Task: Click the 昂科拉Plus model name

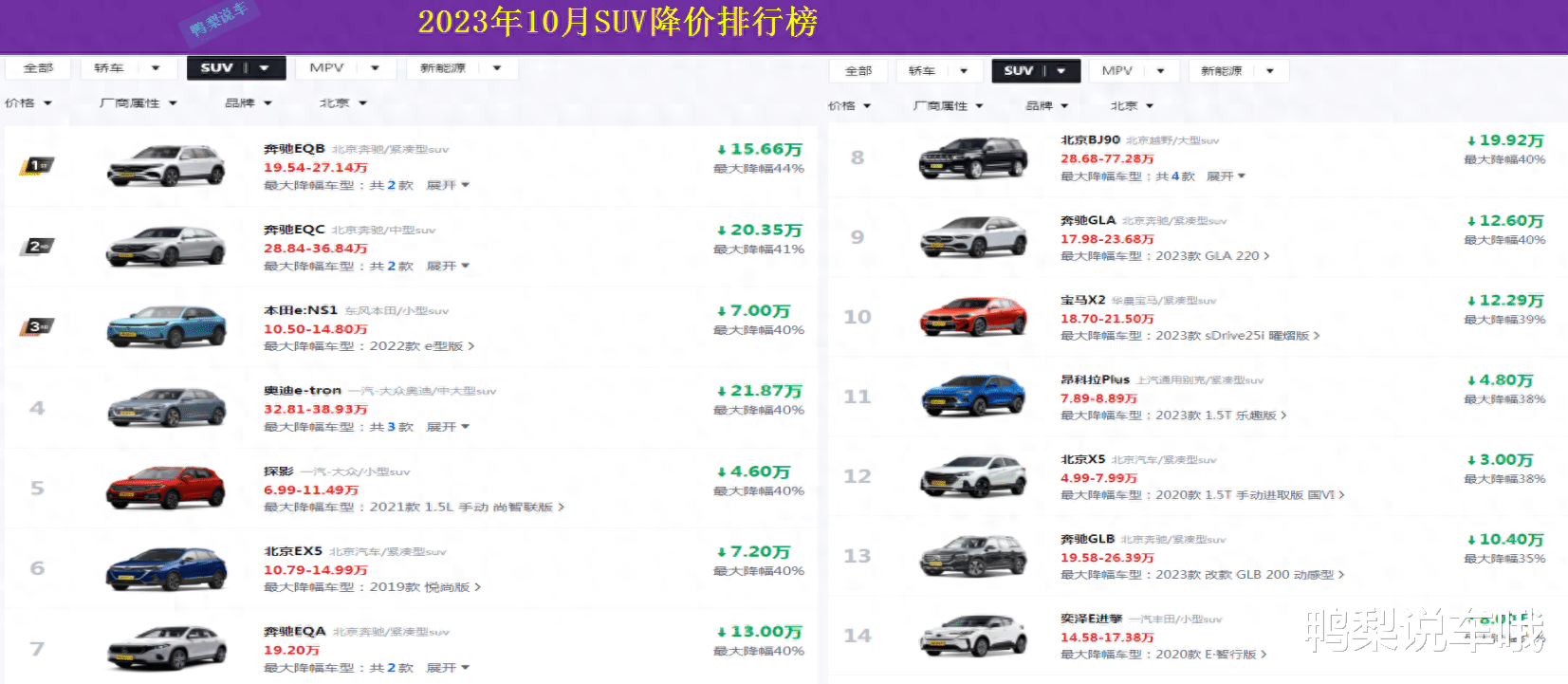Action: (x=1095, y=379)
